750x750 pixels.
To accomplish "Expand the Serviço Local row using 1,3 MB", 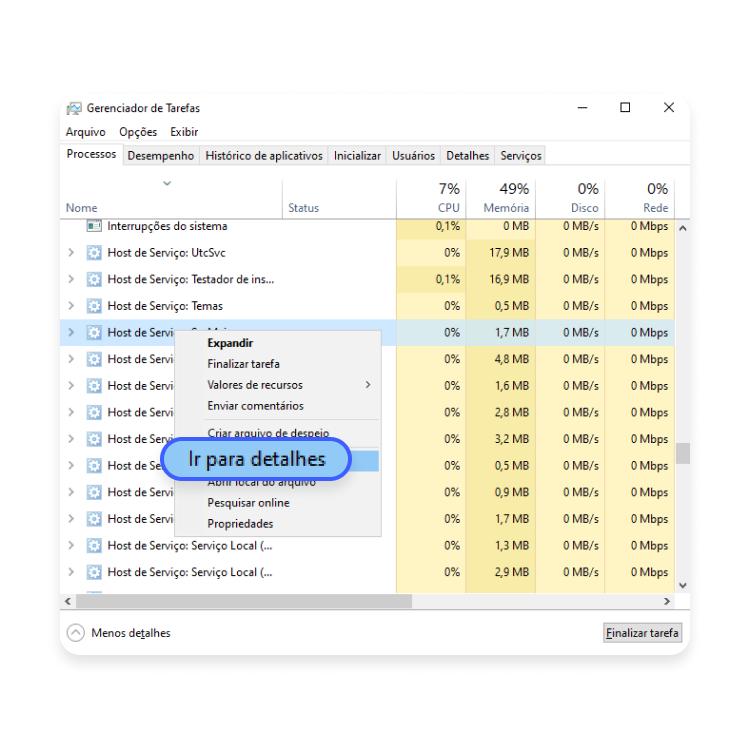I will (71, 545).
